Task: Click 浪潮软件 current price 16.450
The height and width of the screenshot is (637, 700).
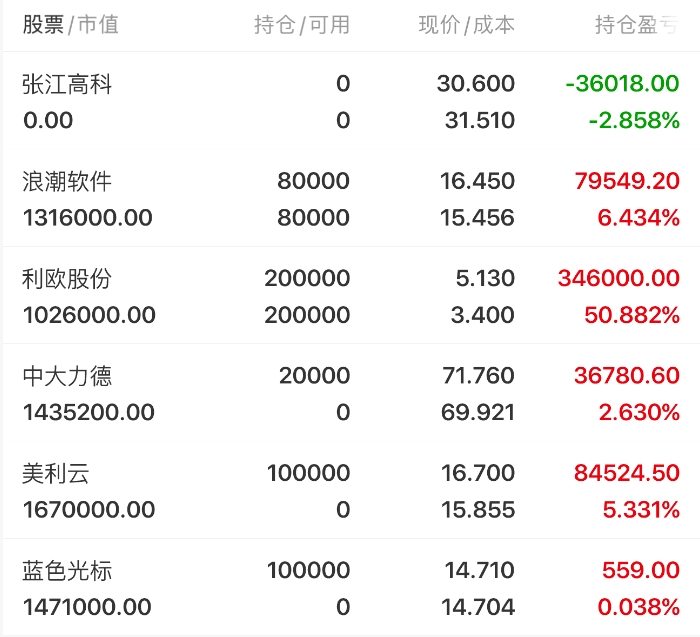Action: 477,181
